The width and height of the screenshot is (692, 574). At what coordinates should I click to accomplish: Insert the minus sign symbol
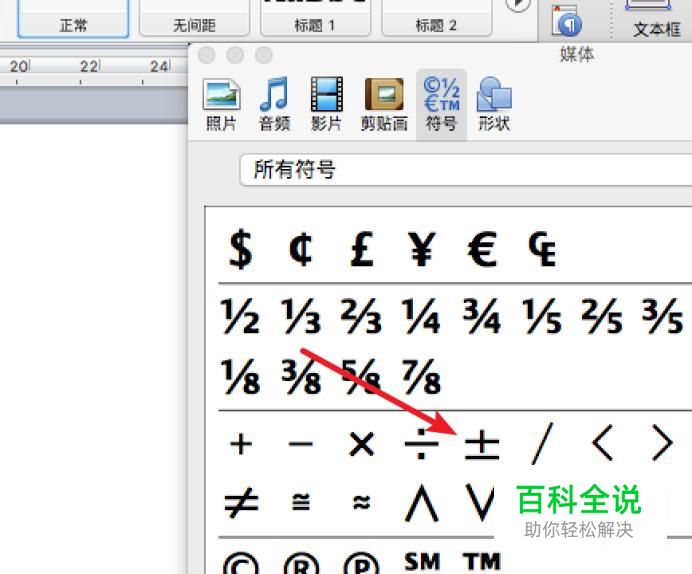[301, 444]
